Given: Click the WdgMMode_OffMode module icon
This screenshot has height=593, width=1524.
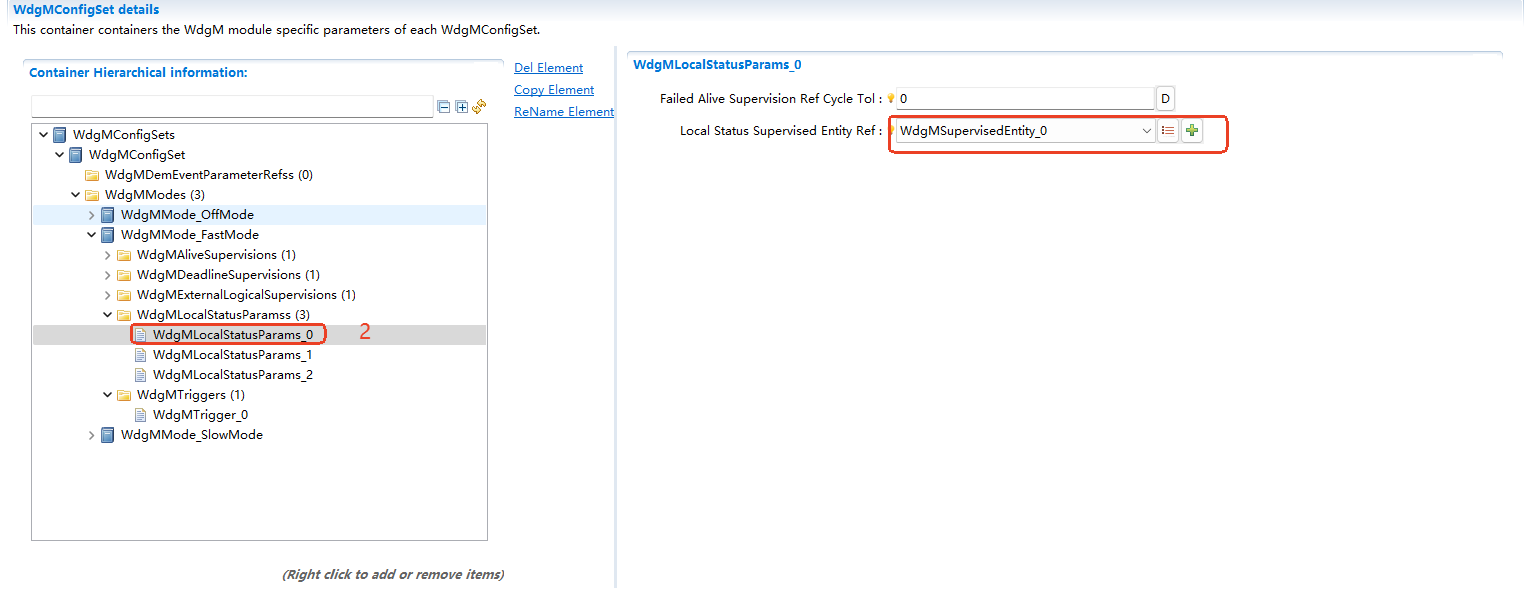Looking at the screenshot, I should (x=107, y=214).
